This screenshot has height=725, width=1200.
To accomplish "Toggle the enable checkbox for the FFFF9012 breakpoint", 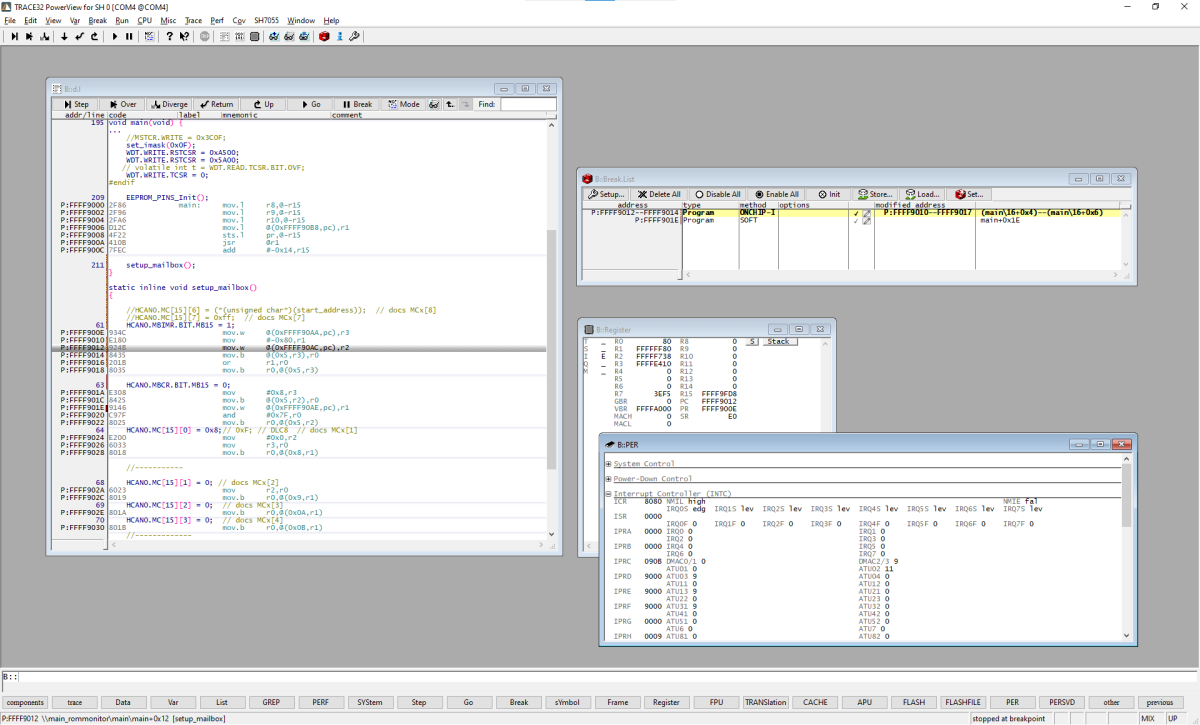I will (857, 213).
